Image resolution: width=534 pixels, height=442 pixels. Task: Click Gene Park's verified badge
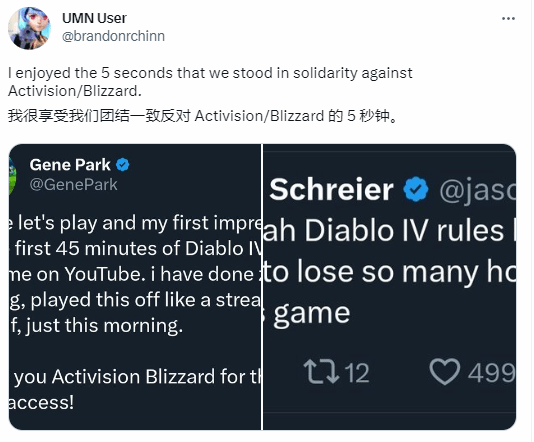[x=123, y=165]
